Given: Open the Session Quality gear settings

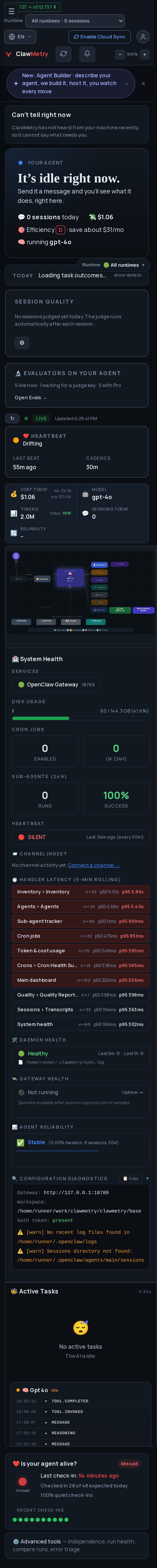Looking at the screenshot, I should coord(22,343).
